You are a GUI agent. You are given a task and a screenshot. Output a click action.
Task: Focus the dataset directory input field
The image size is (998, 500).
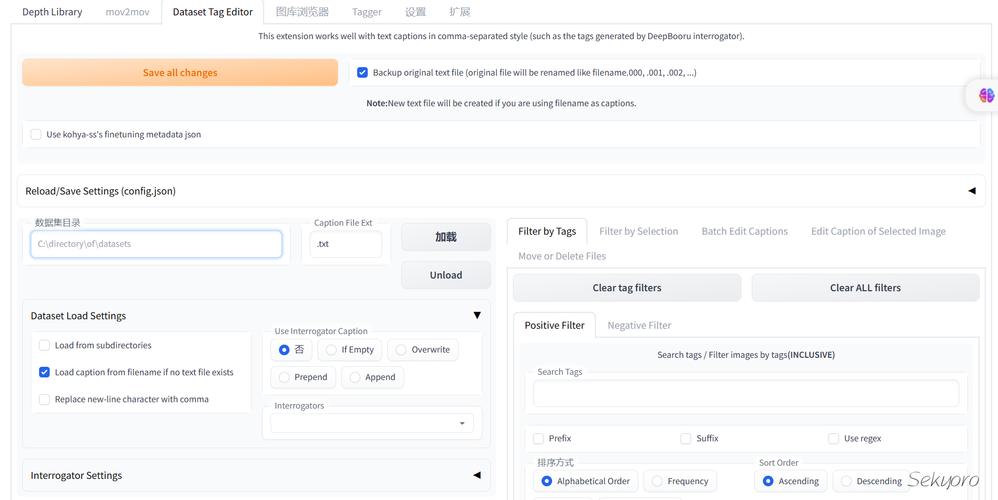click(x=156, y=244)
